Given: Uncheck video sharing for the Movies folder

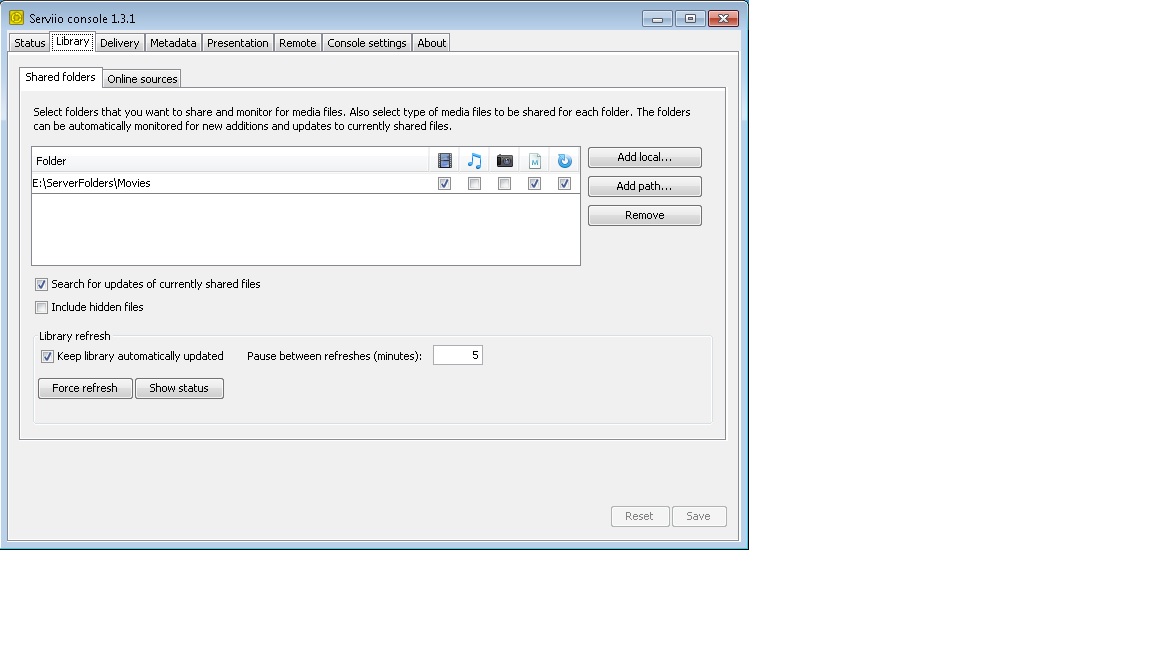Looking at the screenshot, I should click(x=445, y=184).
